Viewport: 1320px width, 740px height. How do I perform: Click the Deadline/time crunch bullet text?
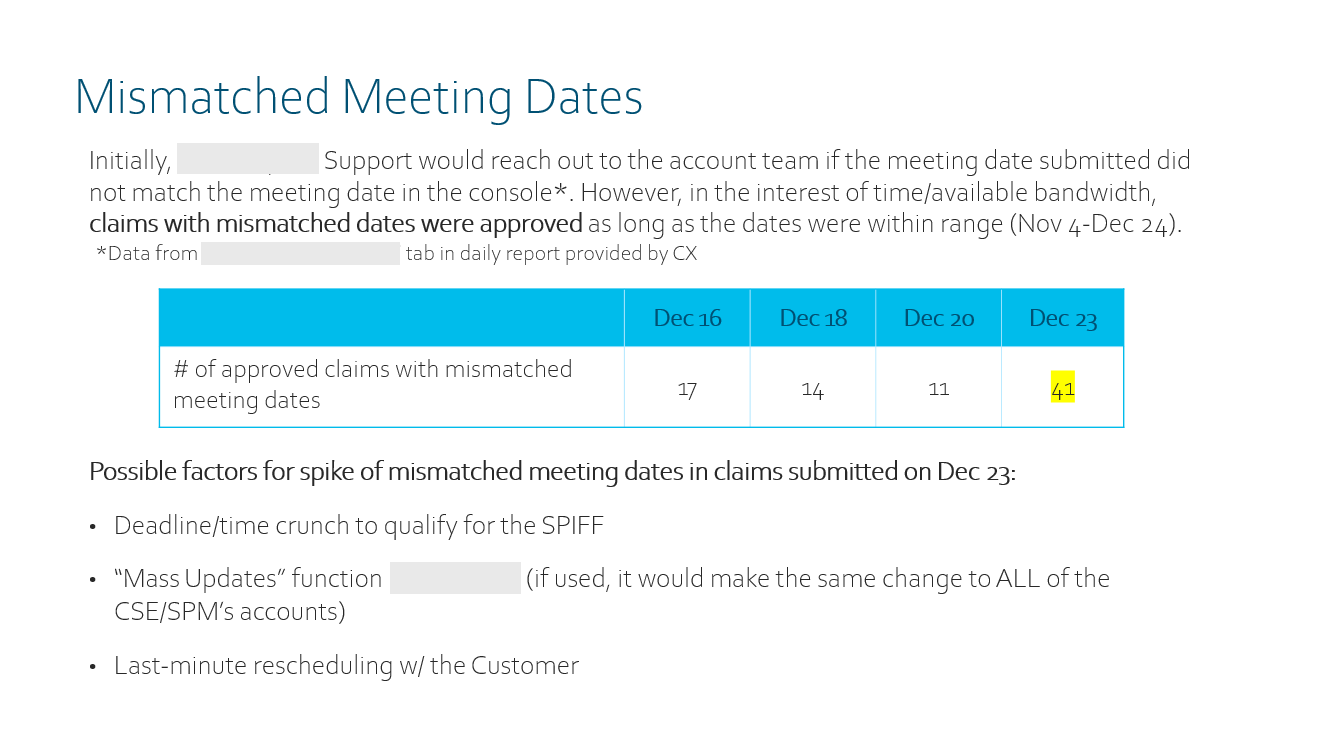click(x=359, y=525)
